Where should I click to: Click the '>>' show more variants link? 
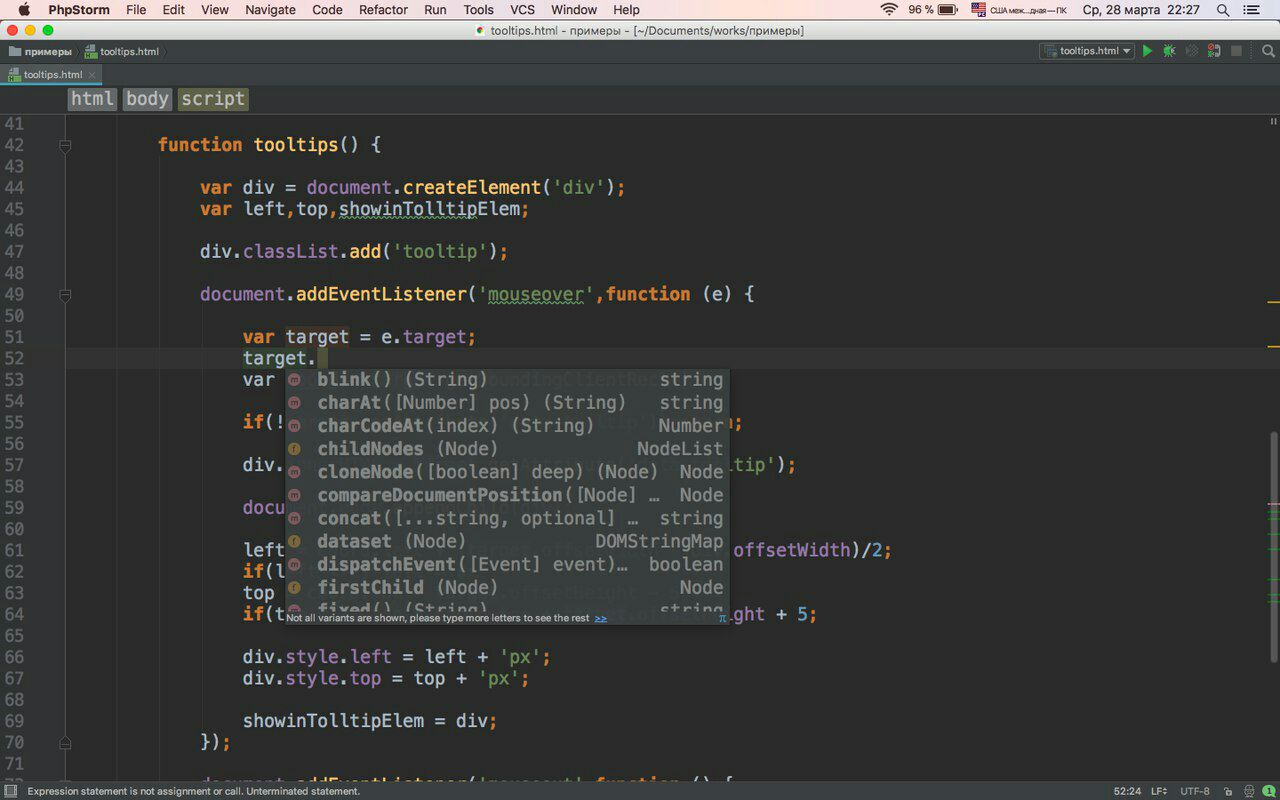click(600, 618)
